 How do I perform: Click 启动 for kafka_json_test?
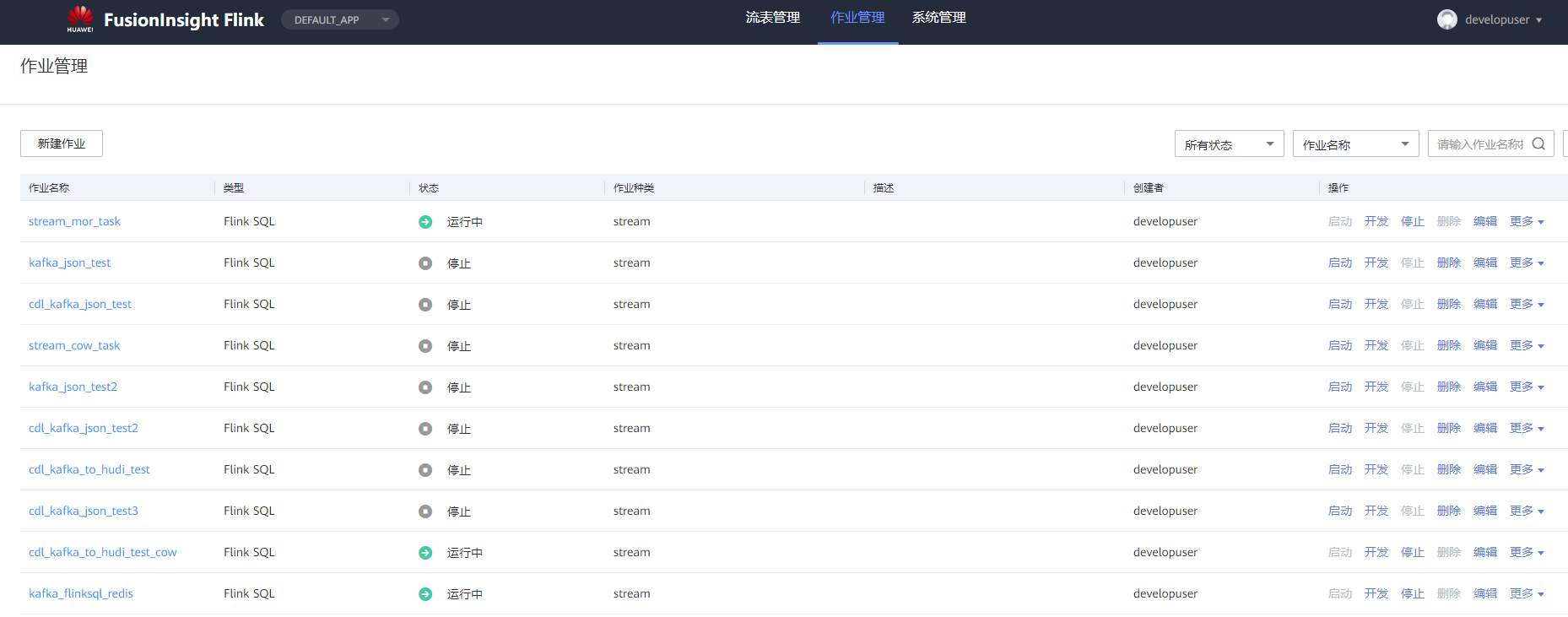coord(1340,262)
